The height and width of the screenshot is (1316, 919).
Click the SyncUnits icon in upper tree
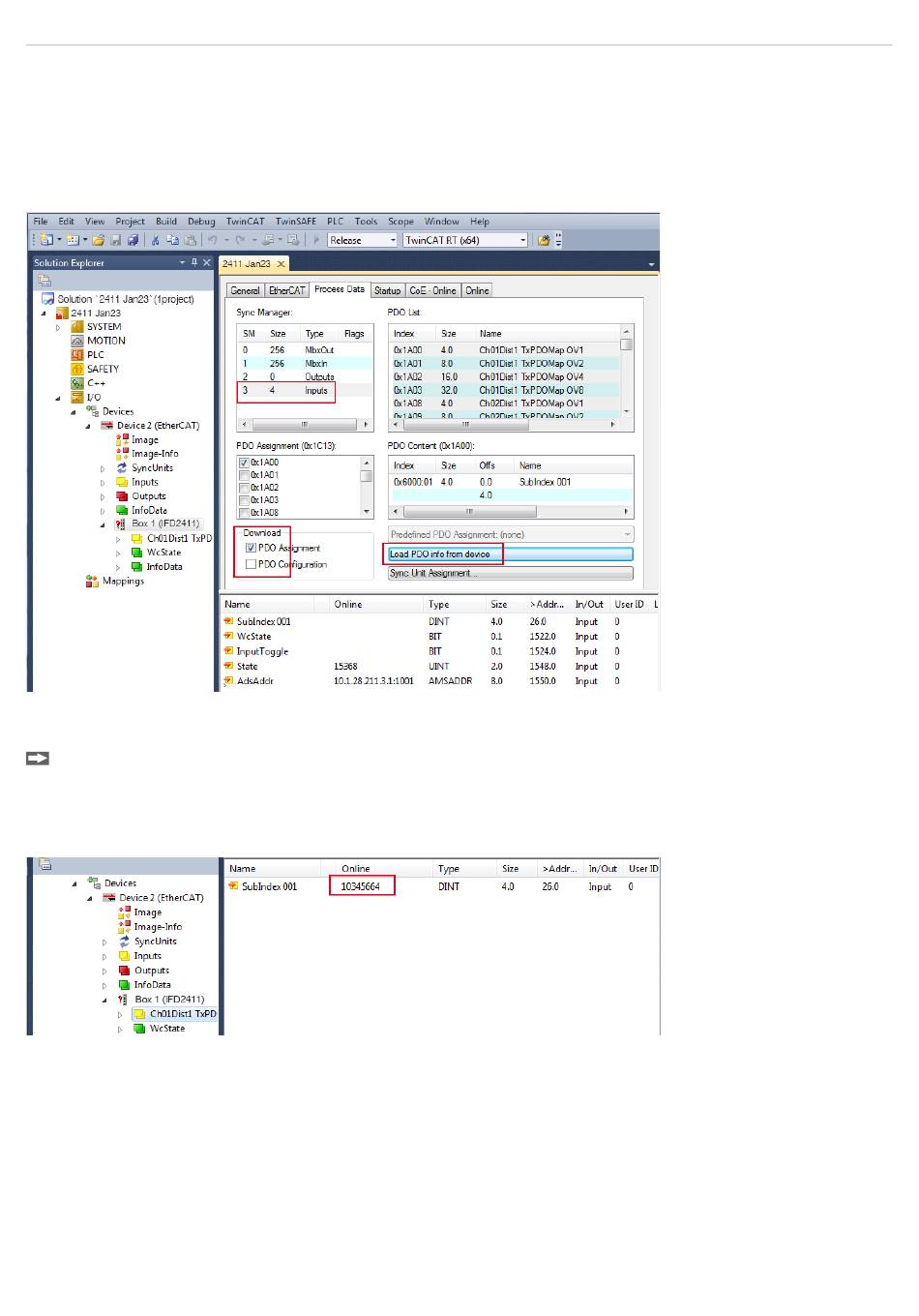tap(122, 467)
